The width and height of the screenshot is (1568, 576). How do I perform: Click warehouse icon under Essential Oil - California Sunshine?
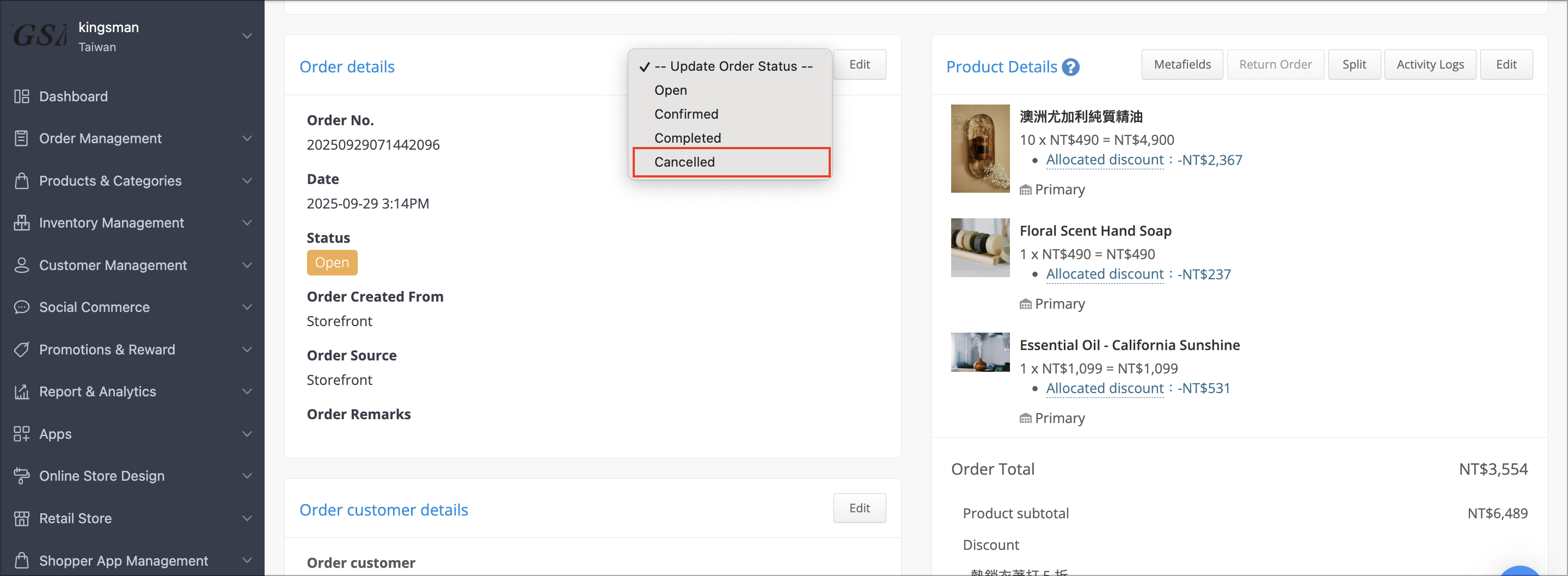point(1026,418)
